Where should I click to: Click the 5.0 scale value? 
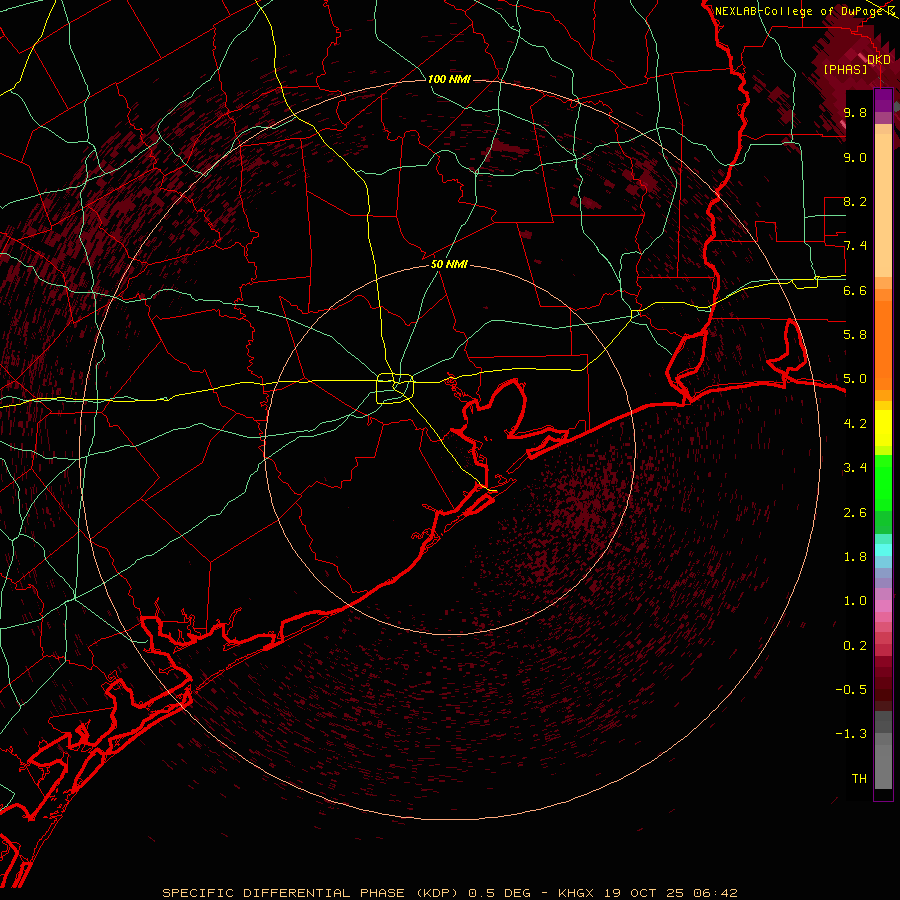[855, 379]
